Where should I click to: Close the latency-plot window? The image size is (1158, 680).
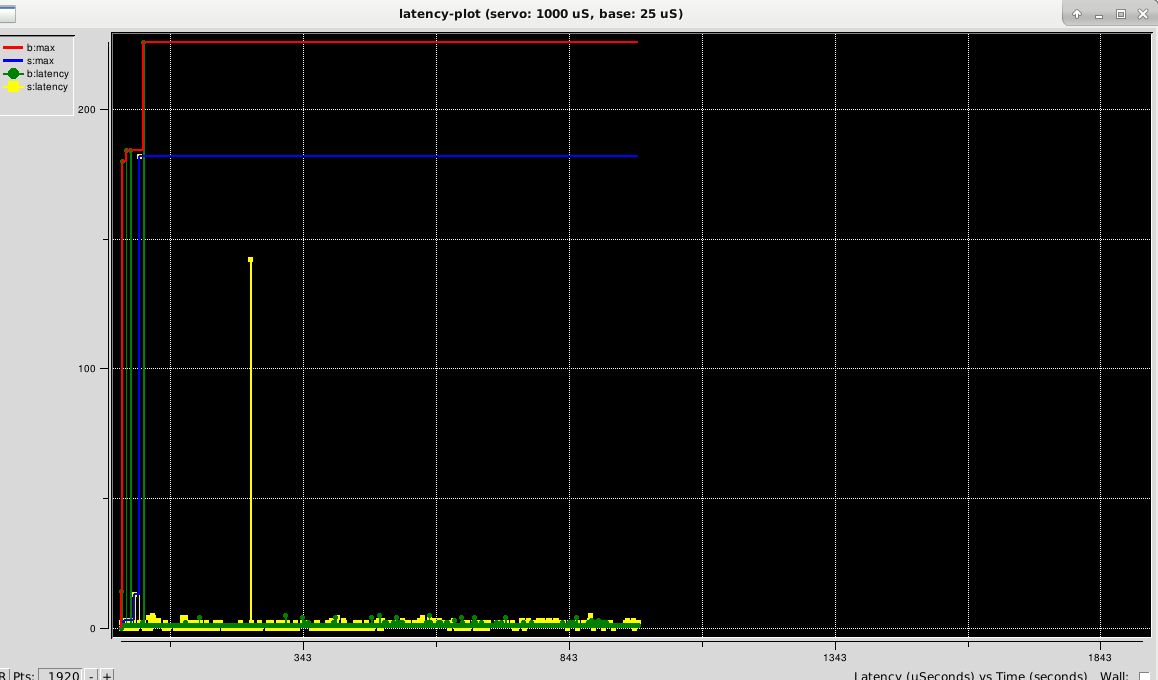click(1143, 14)
